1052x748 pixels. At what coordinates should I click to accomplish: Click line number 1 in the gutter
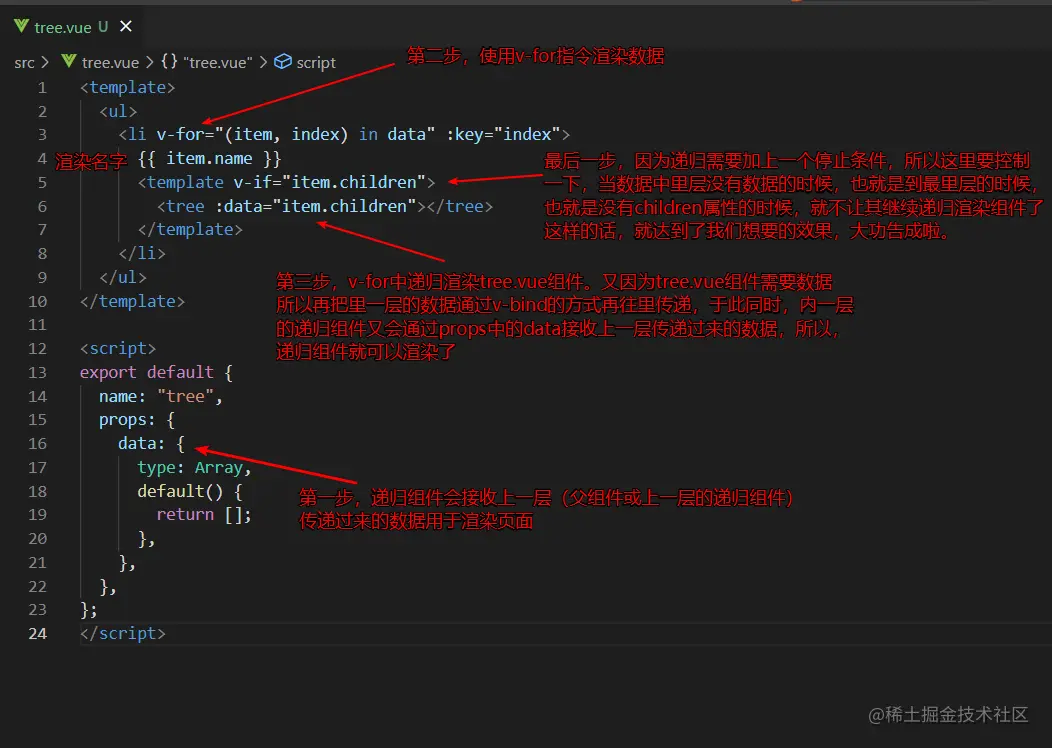42,88
